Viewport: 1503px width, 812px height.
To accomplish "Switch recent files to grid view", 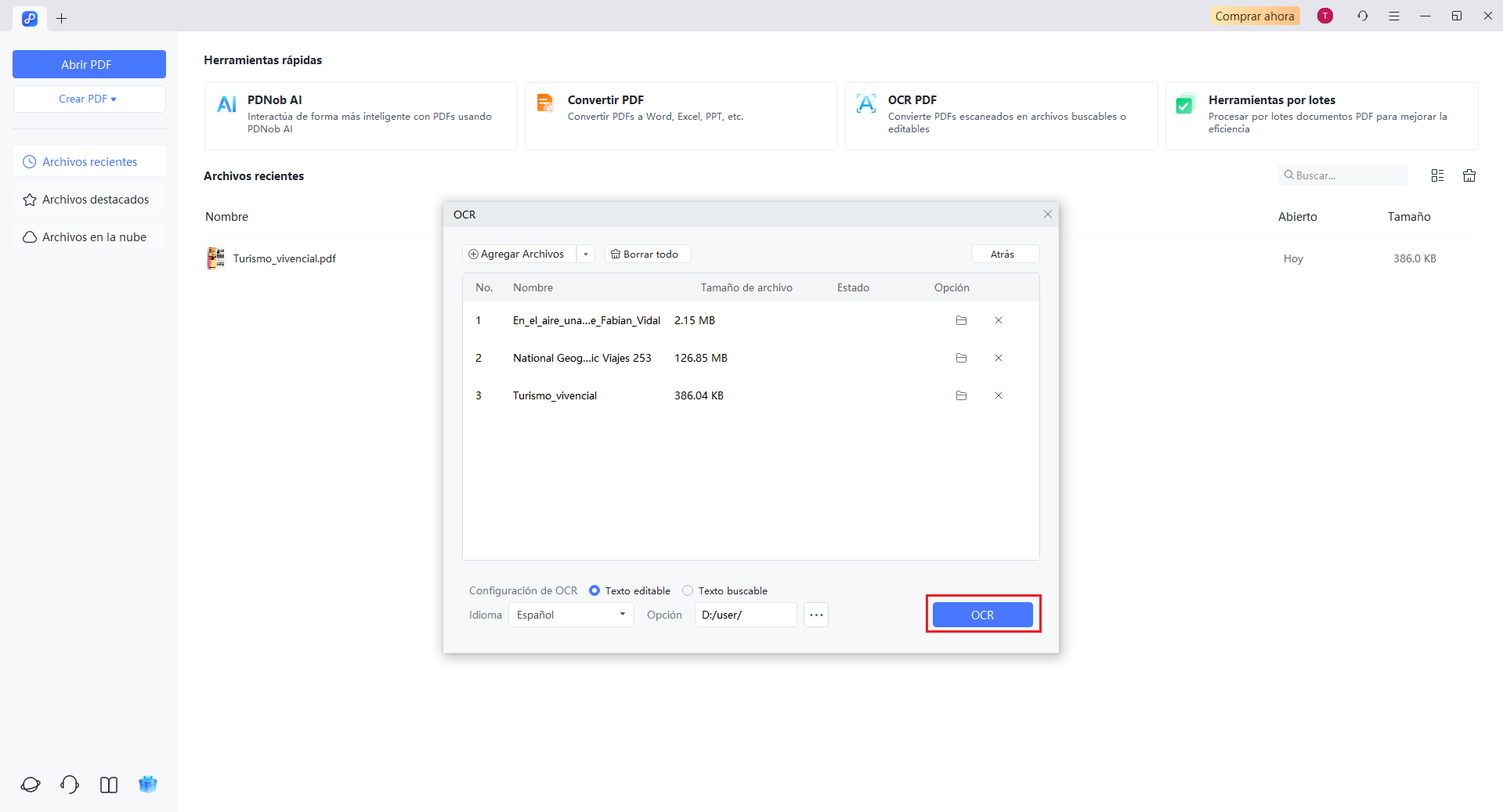I will pyautogui.click(x=1437, y=175).
